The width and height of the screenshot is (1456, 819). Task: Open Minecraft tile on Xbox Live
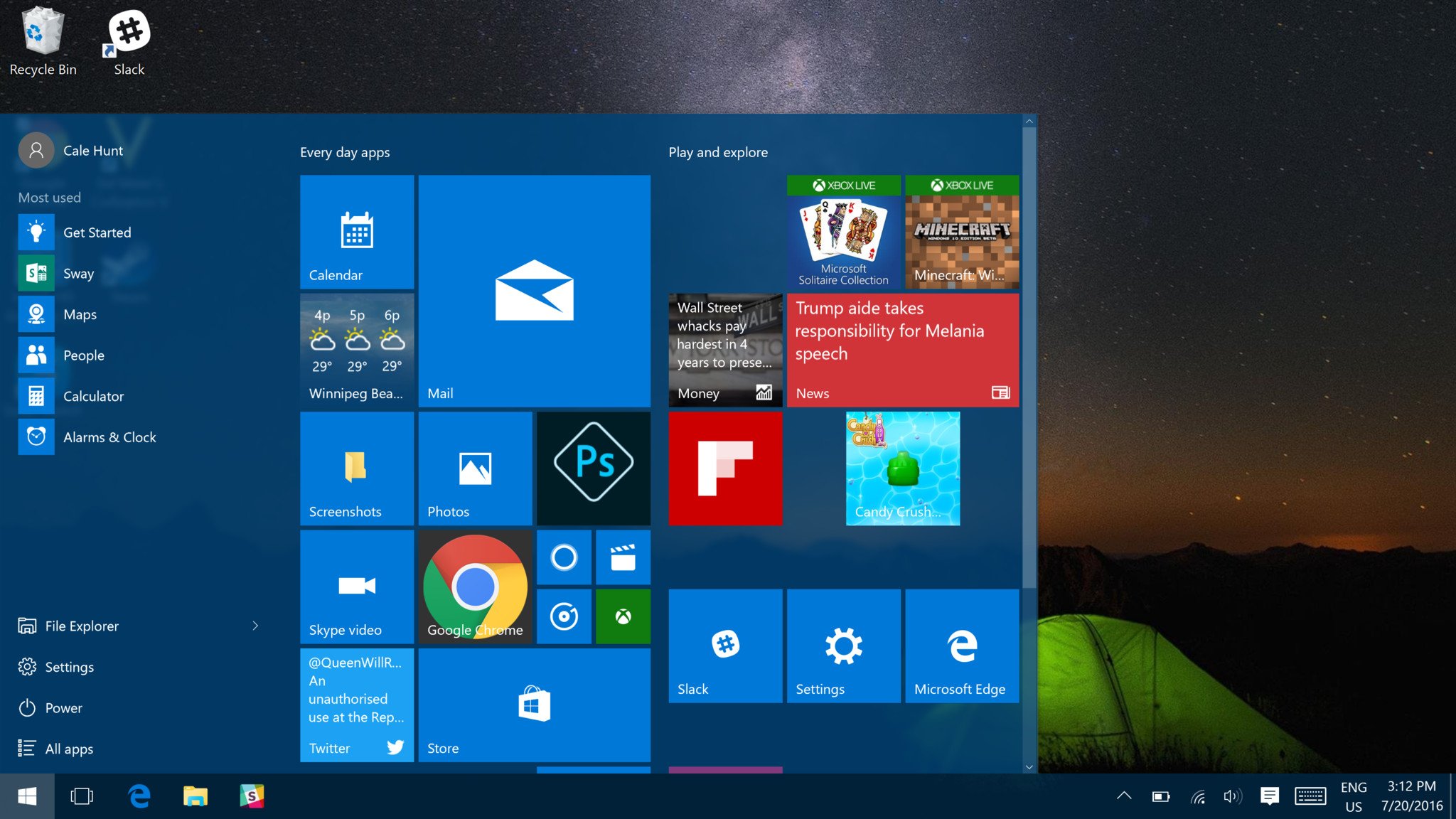click(959, 232)
